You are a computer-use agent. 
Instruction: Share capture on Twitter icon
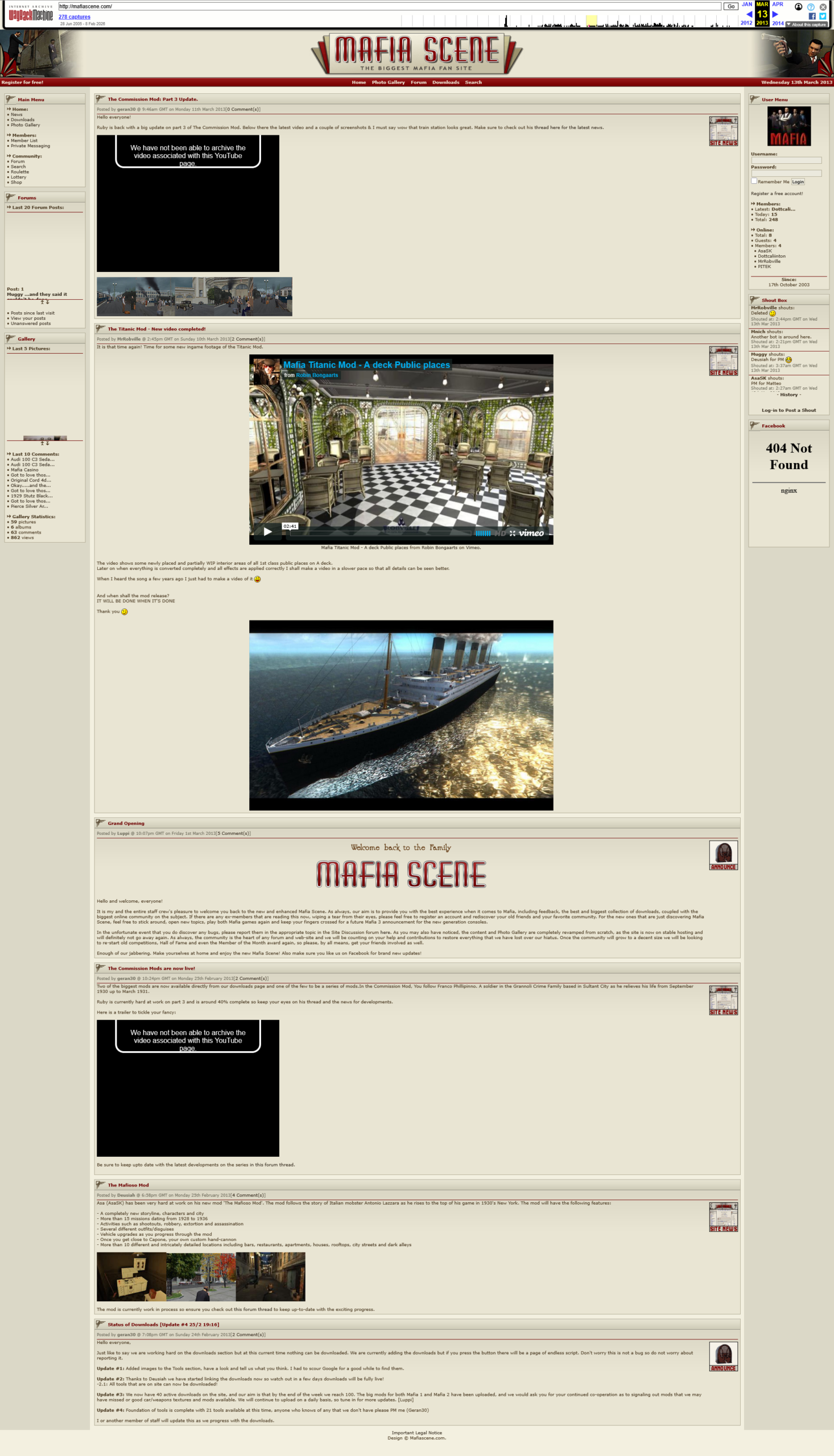click(823, 16)
